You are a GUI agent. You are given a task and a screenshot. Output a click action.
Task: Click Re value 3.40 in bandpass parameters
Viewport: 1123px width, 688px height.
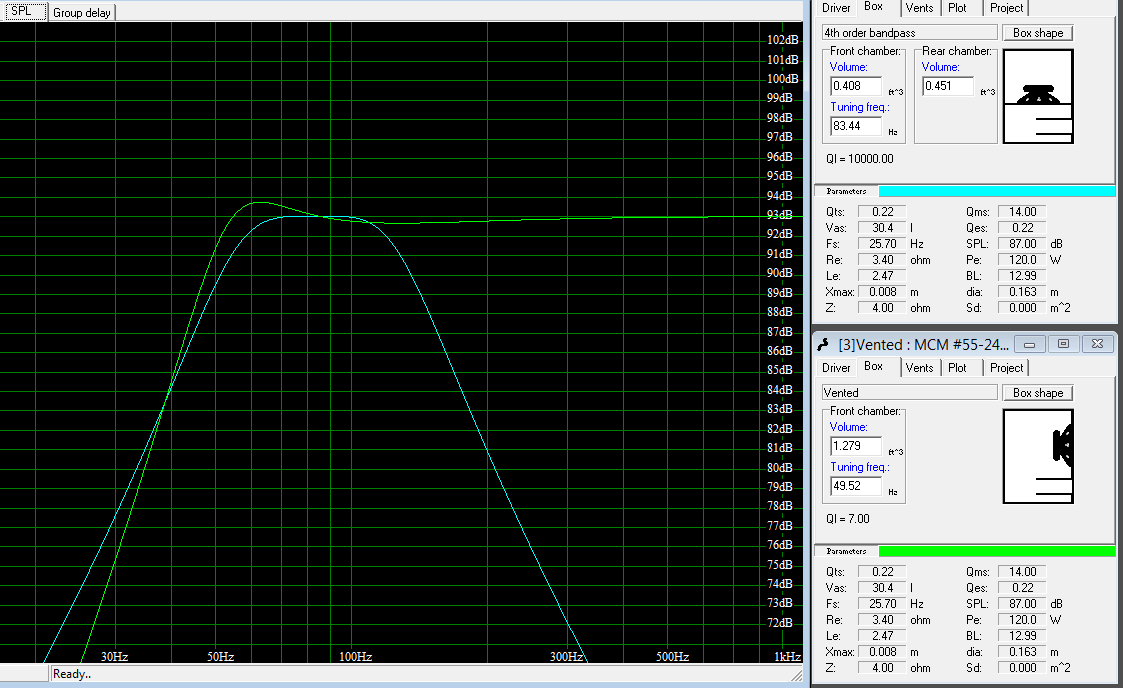click(882, 260)
